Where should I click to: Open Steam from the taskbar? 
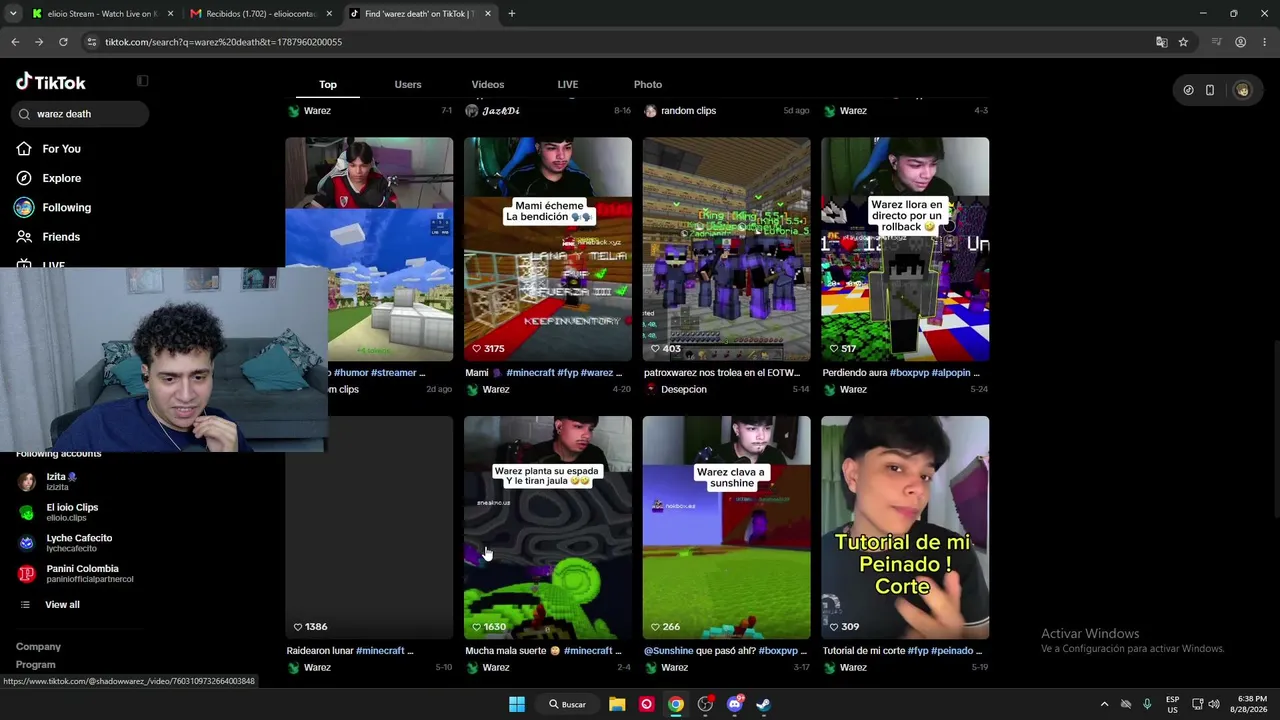coord(763,704)
